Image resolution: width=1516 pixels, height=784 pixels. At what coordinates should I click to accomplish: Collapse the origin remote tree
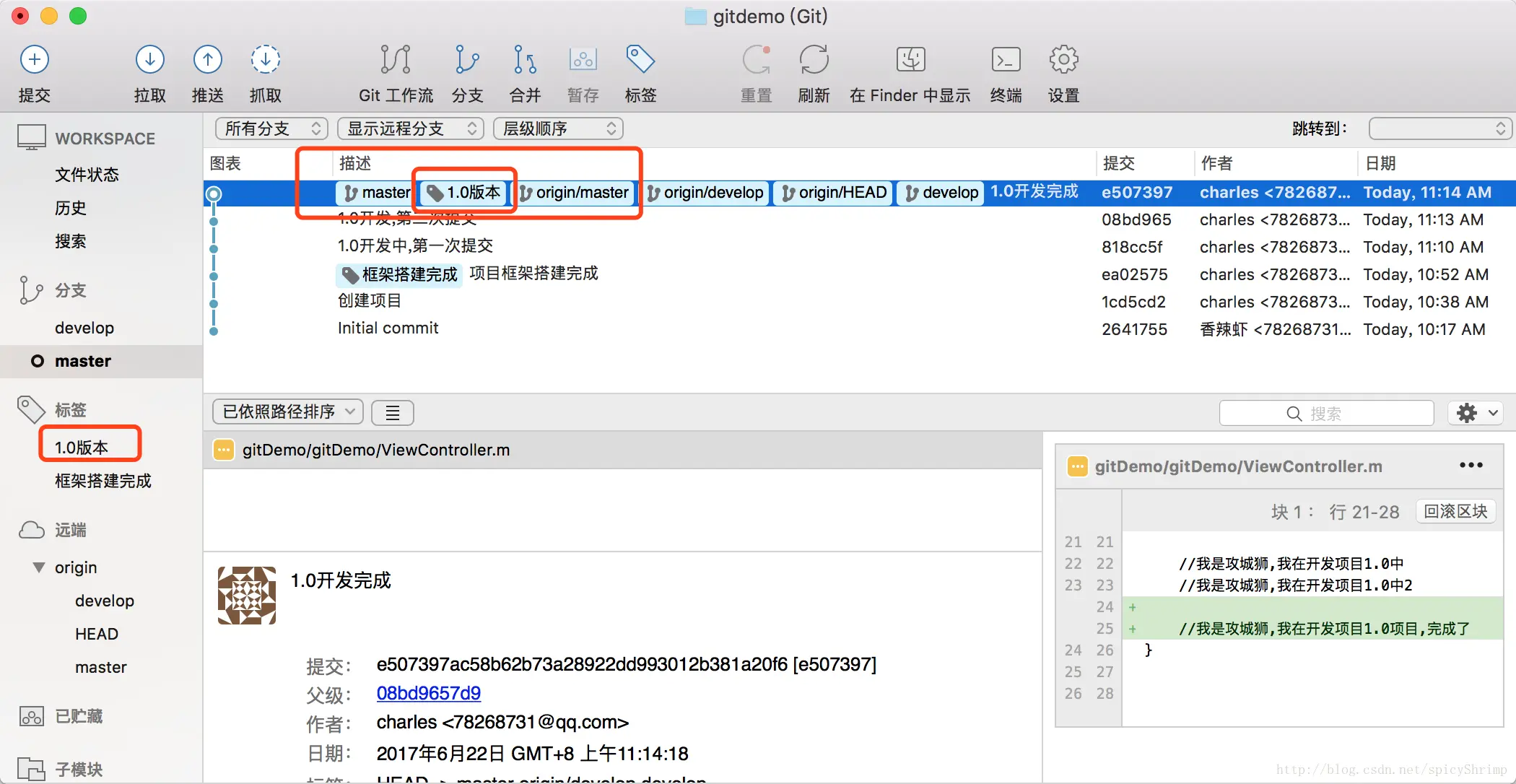pyautogui.click(x=39, y=567)
